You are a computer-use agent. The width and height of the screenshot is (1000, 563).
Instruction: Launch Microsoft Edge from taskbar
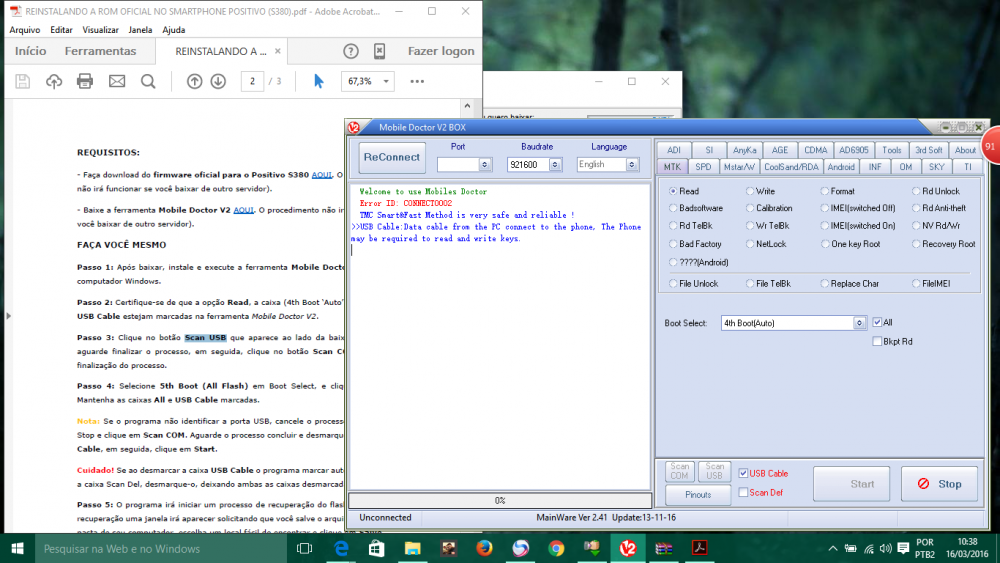[x=341, y=548]
